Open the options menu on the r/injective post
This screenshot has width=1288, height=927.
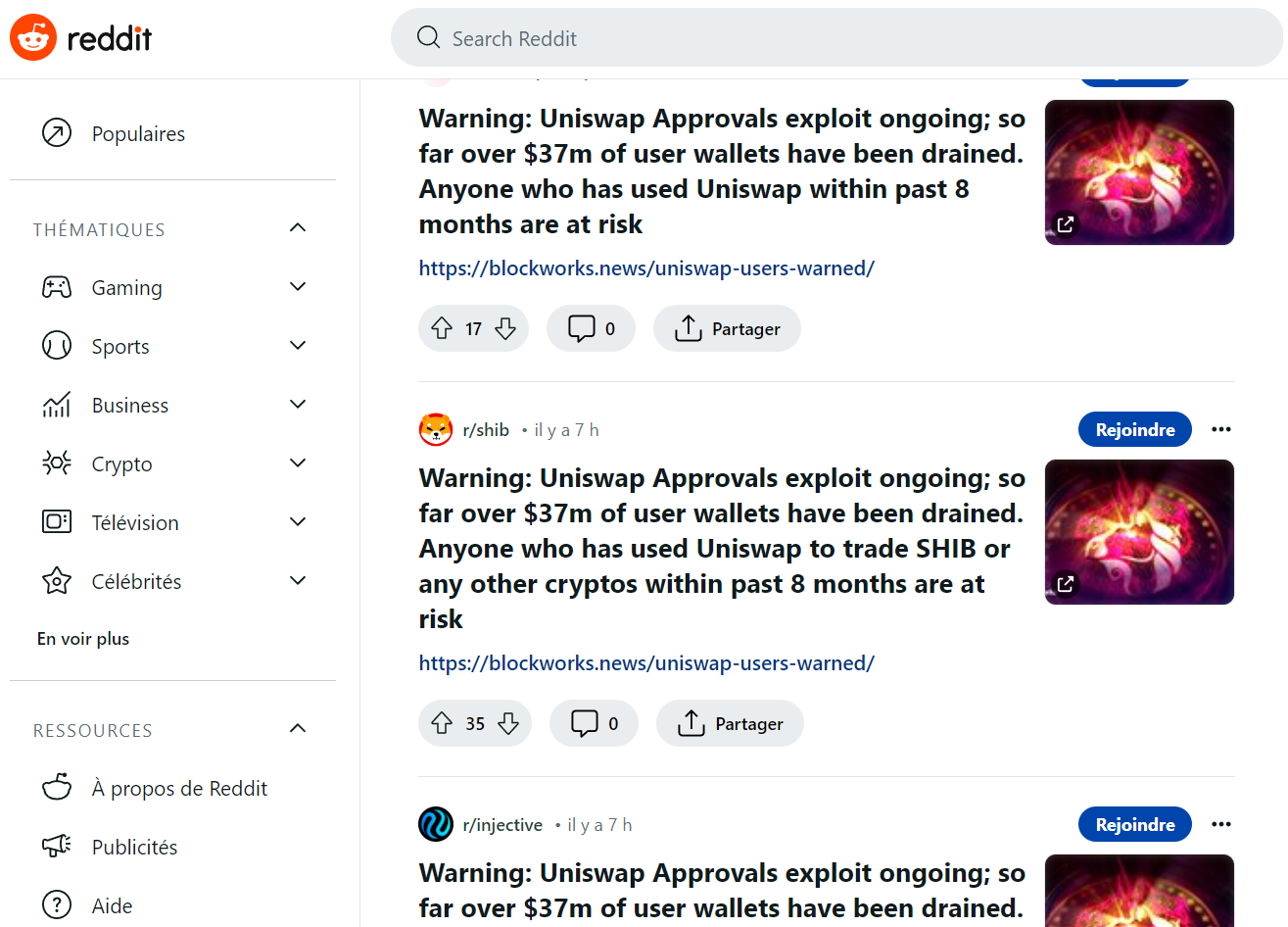click(x=1220, y=824)
